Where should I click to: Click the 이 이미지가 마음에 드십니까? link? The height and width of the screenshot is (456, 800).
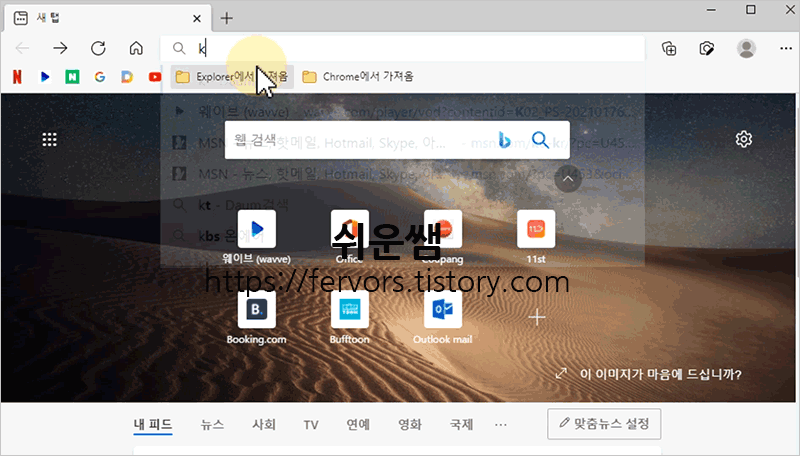pos(648,374)
